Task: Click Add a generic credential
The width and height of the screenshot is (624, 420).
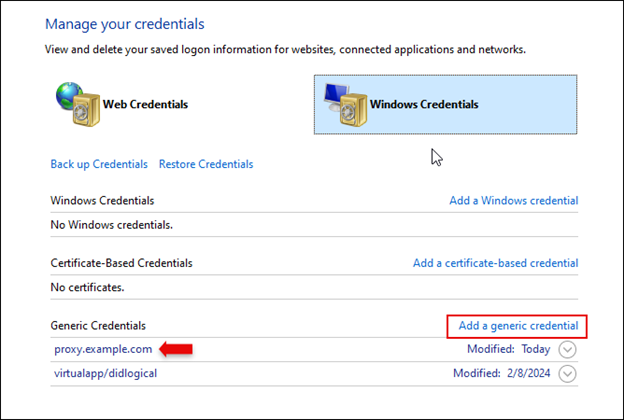Action: click(517, 326)
